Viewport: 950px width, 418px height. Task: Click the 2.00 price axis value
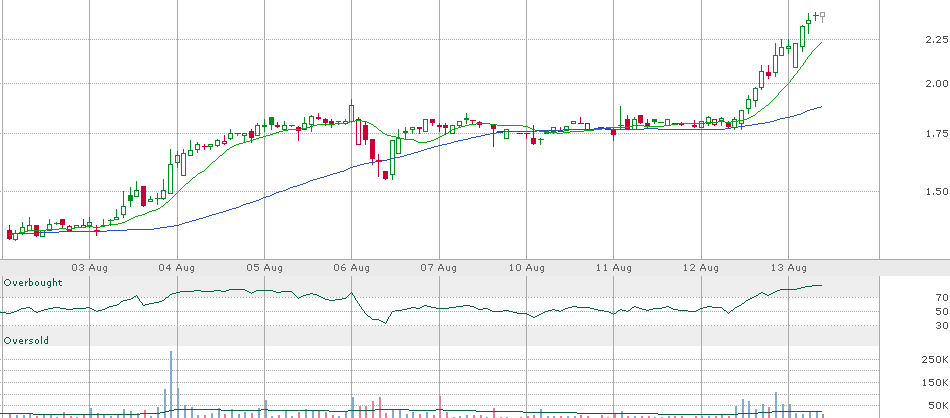pyautogui.click(x=936, y=84)
